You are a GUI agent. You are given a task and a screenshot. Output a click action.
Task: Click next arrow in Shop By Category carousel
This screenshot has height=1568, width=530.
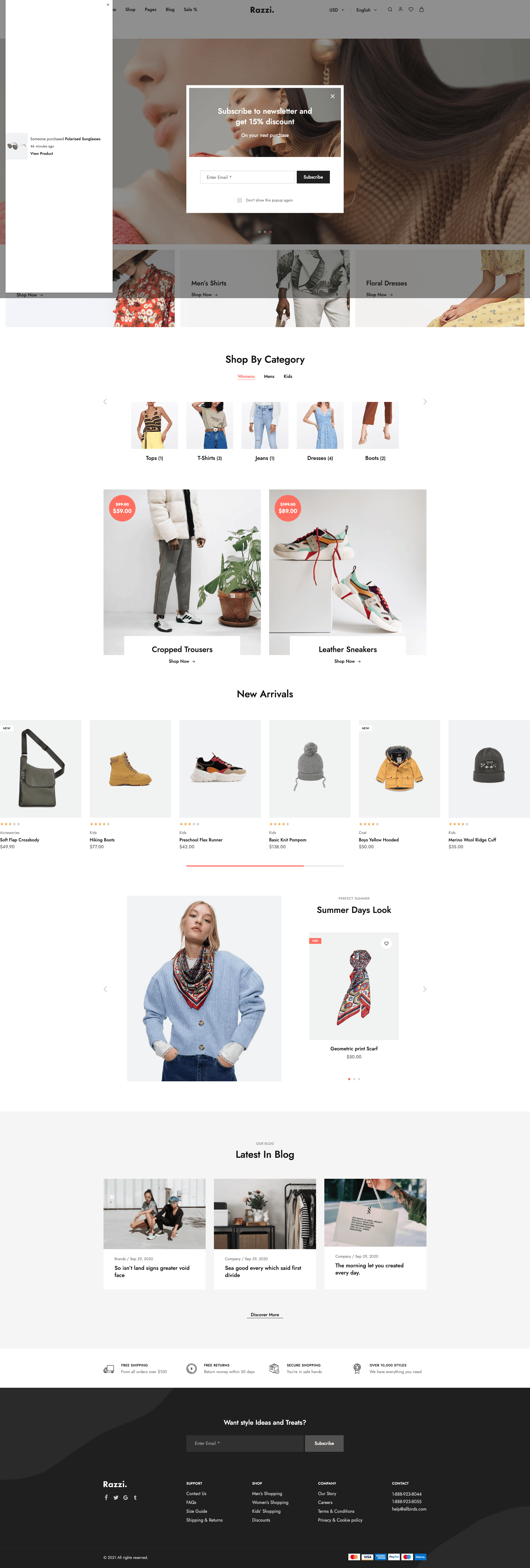point(425,402)
